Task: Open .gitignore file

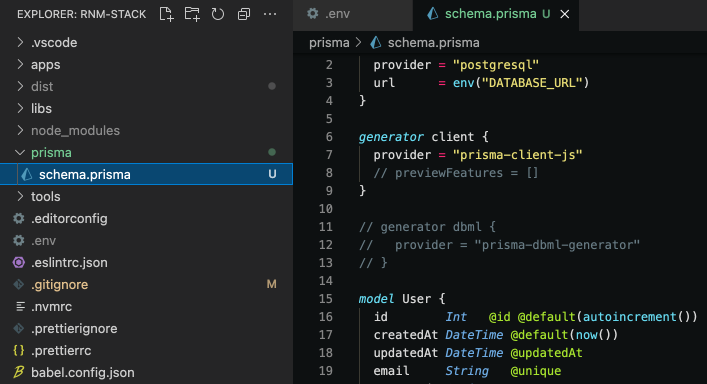Action: (x=60, y=285)
